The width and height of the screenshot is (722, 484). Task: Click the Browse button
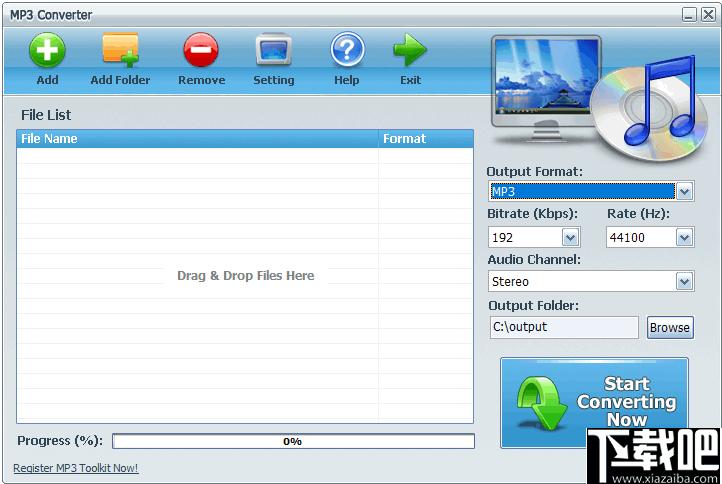[x=670, y=327]
